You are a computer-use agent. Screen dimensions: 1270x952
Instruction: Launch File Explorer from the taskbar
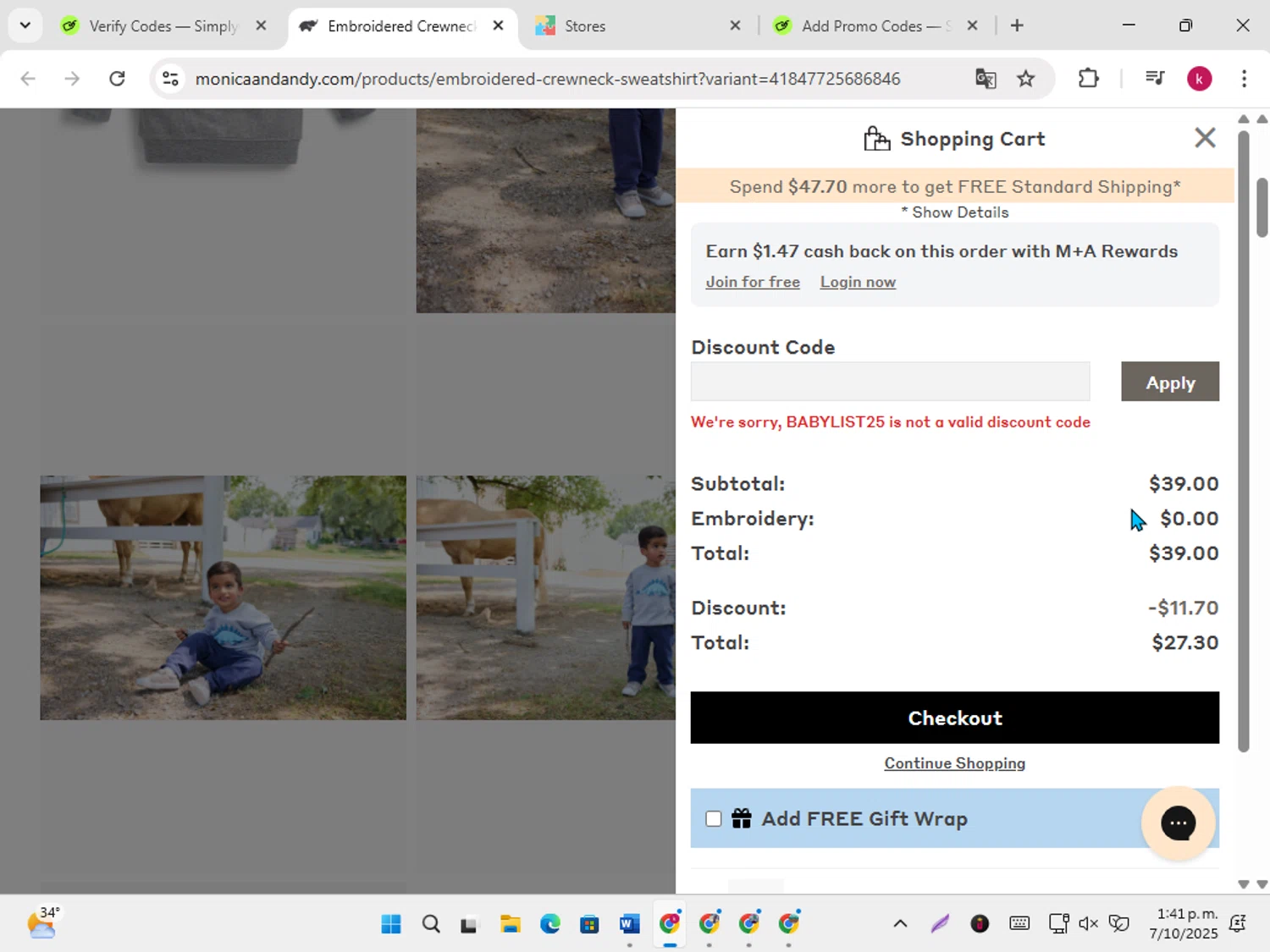(x=510, y=924)
